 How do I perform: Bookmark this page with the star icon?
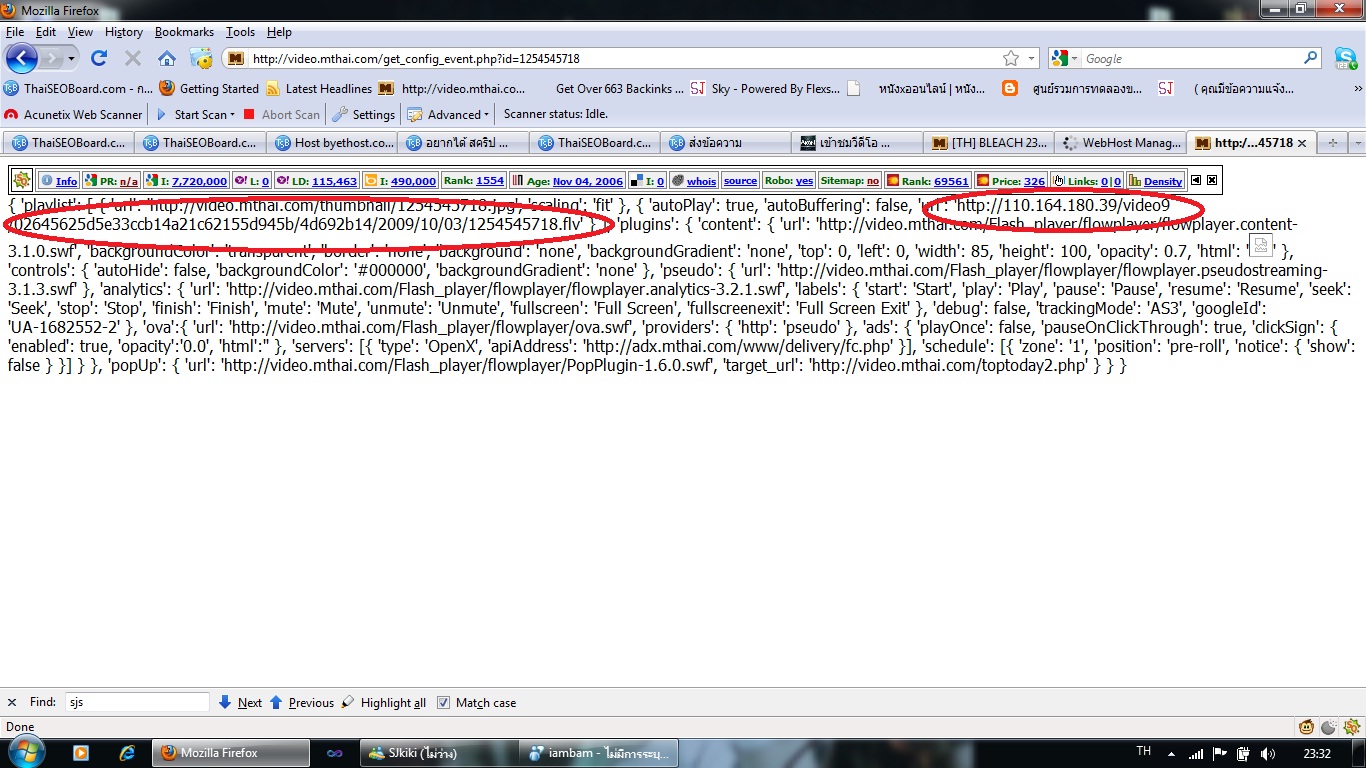pos(1011,58)
